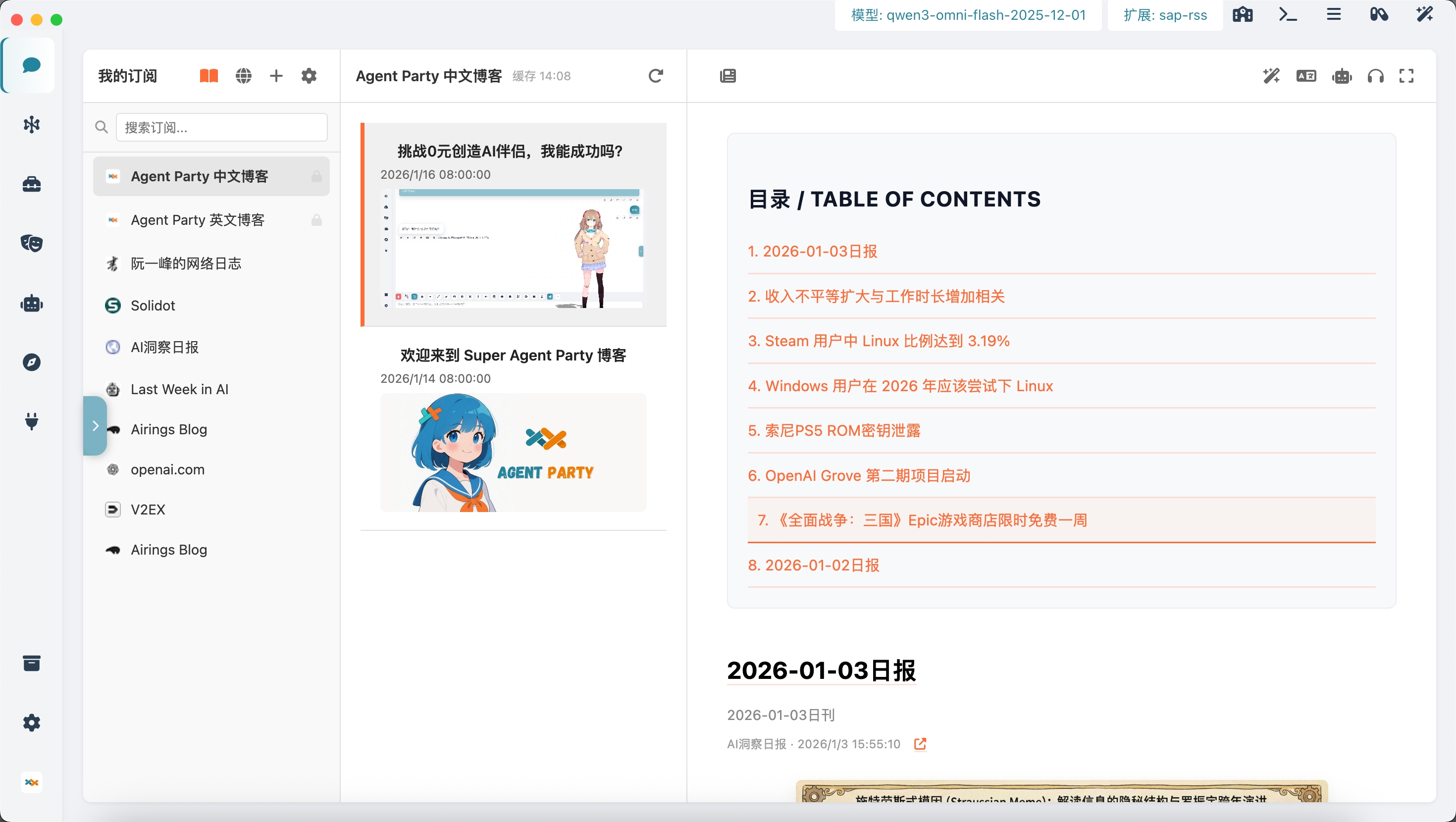Viewport: 1456px width, 822px height.
Task: Click the 缓存 14:08 cache status text
Action: (541, 76)
